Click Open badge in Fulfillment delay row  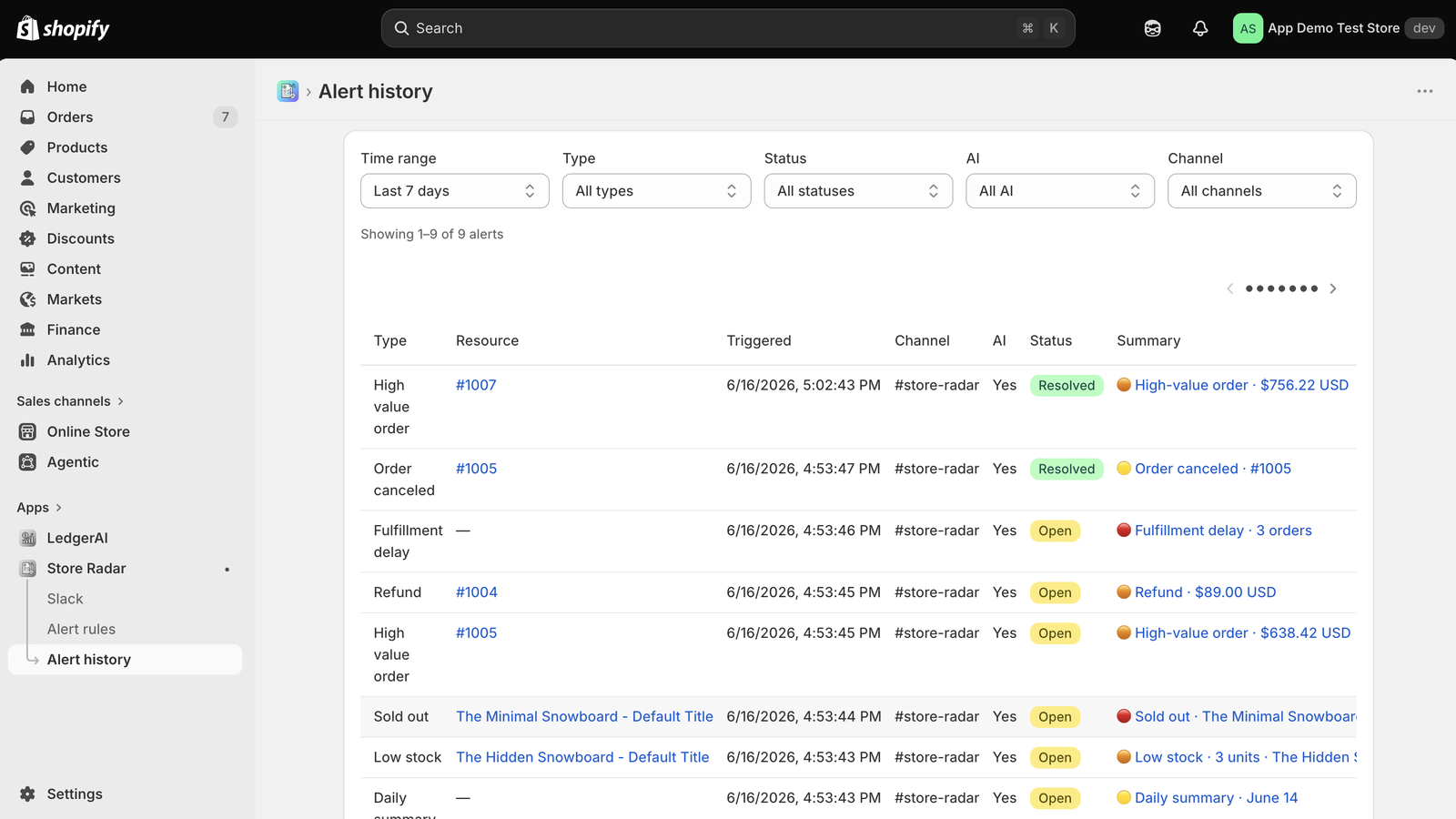point(1055,531)
